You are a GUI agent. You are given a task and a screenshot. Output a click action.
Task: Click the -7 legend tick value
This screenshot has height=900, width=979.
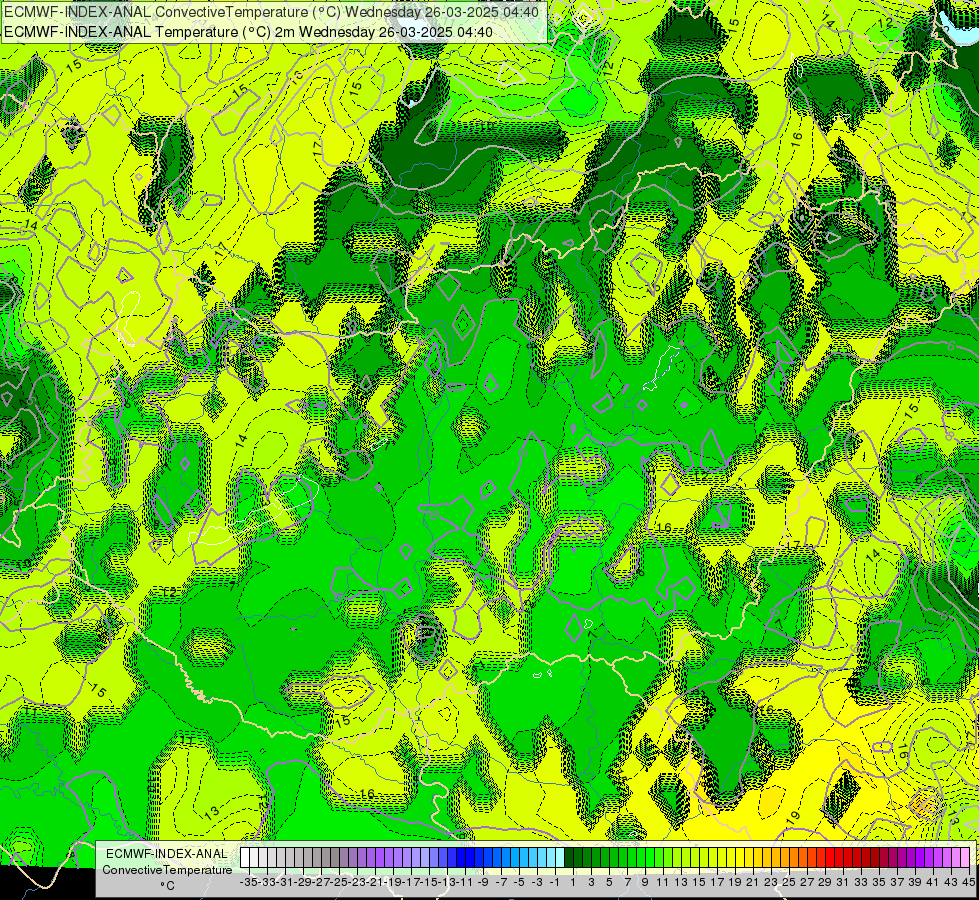[501, 882]
